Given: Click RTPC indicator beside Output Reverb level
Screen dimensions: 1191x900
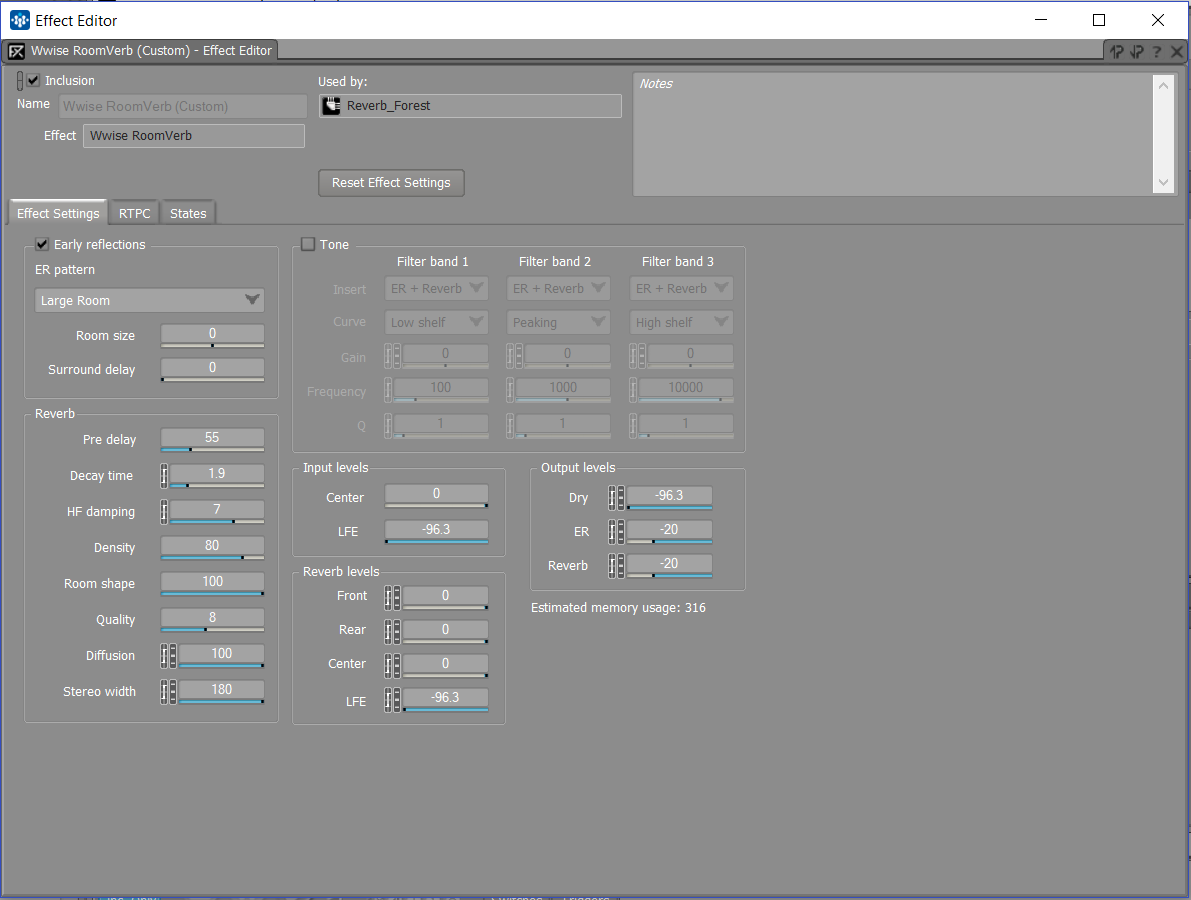Looking at the screenshot, I should point(612,566).
